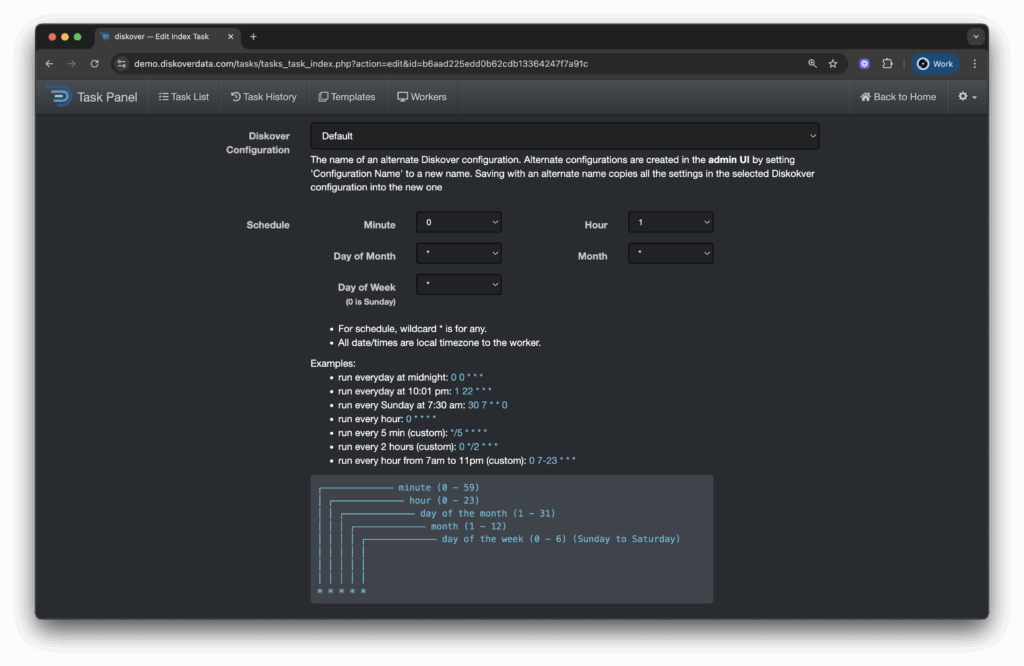Click the "hour (0 – 23)" diagram line
The image size is (1024, 666).
pos(444,500)
